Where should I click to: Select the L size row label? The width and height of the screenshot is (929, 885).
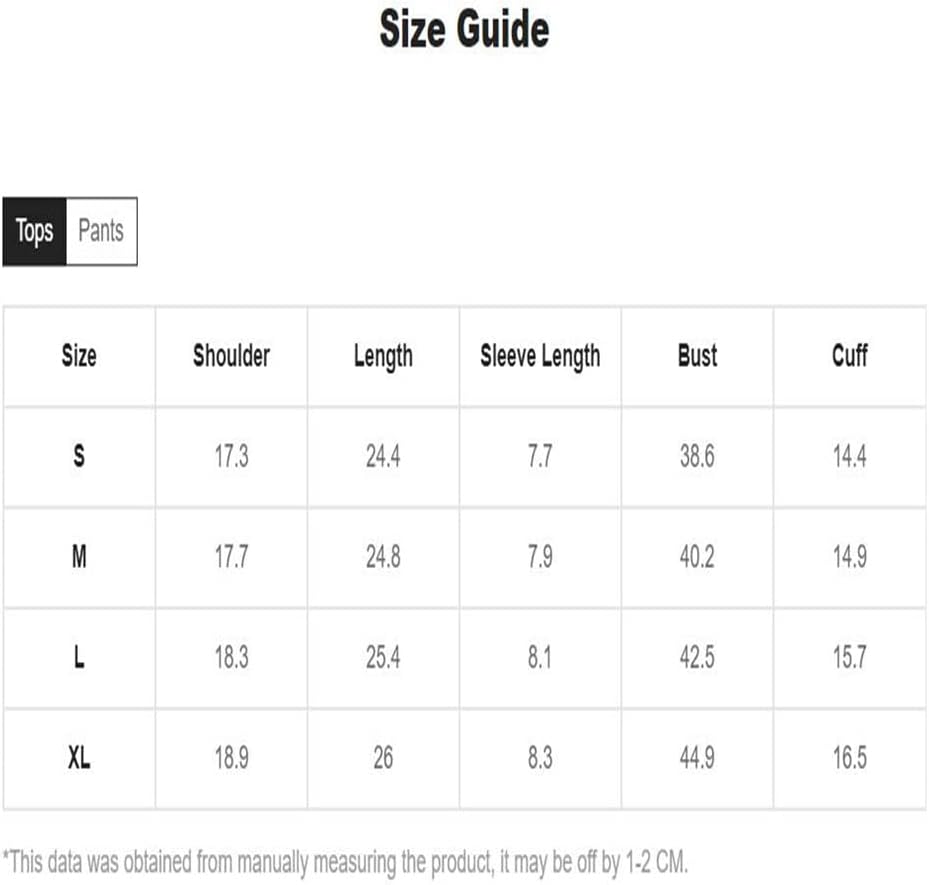[79, 658]
